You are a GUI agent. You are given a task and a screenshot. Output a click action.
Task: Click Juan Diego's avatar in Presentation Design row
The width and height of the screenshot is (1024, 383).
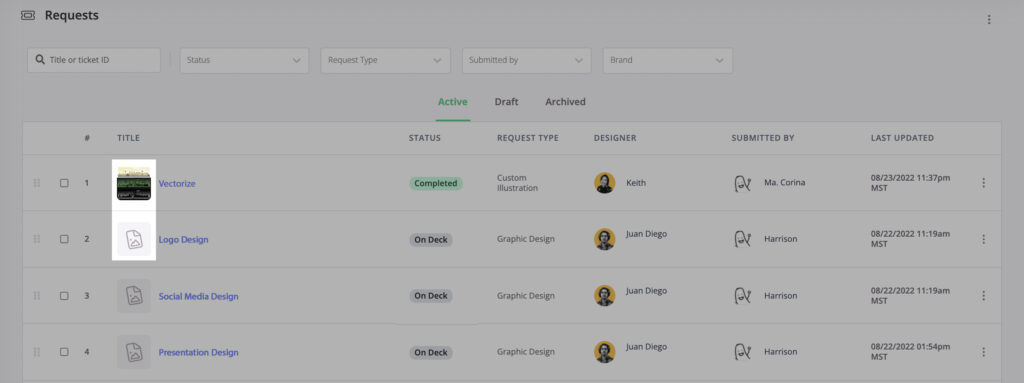point(605,352)
